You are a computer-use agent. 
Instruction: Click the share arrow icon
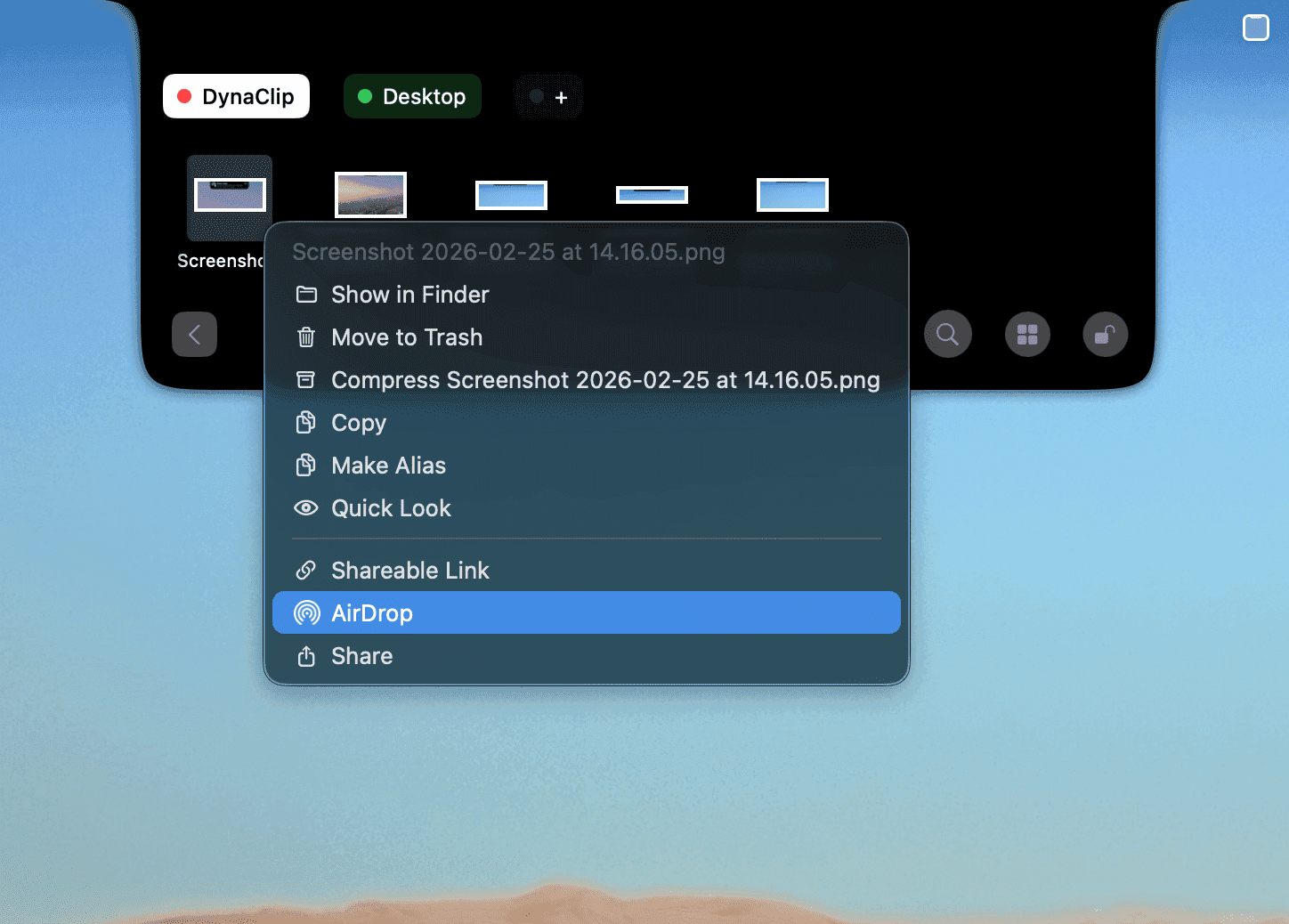[306, 656]
